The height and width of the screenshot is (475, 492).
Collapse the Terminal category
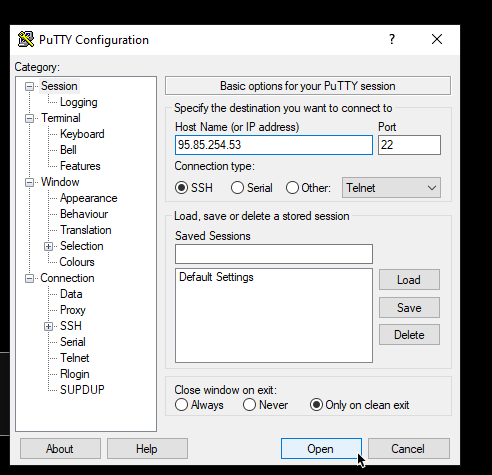coord(29,118)
